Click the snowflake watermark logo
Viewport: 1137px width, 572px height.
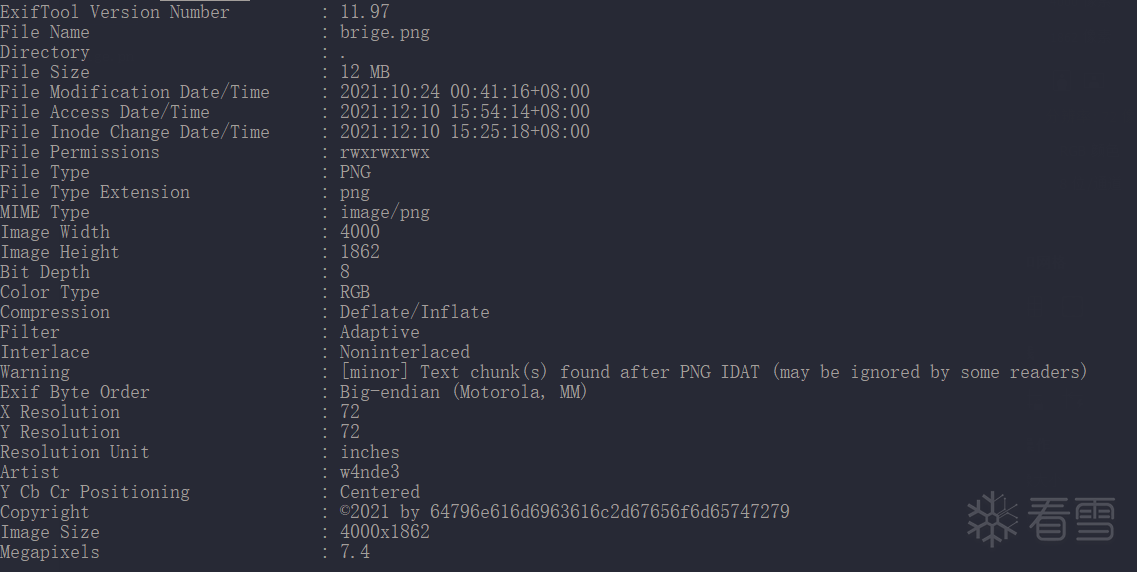[992, 519]
